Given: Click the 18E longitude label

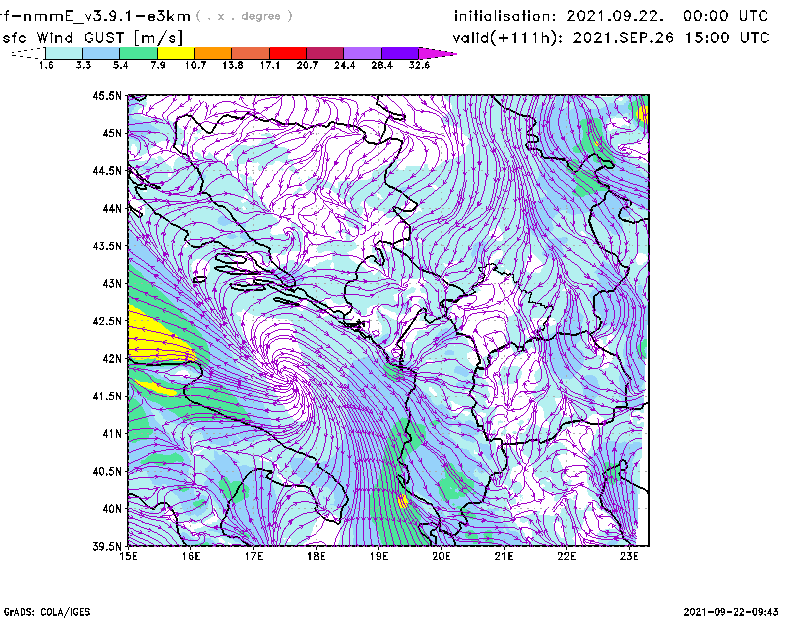Looking at the screenshot, I should [316, 556].
